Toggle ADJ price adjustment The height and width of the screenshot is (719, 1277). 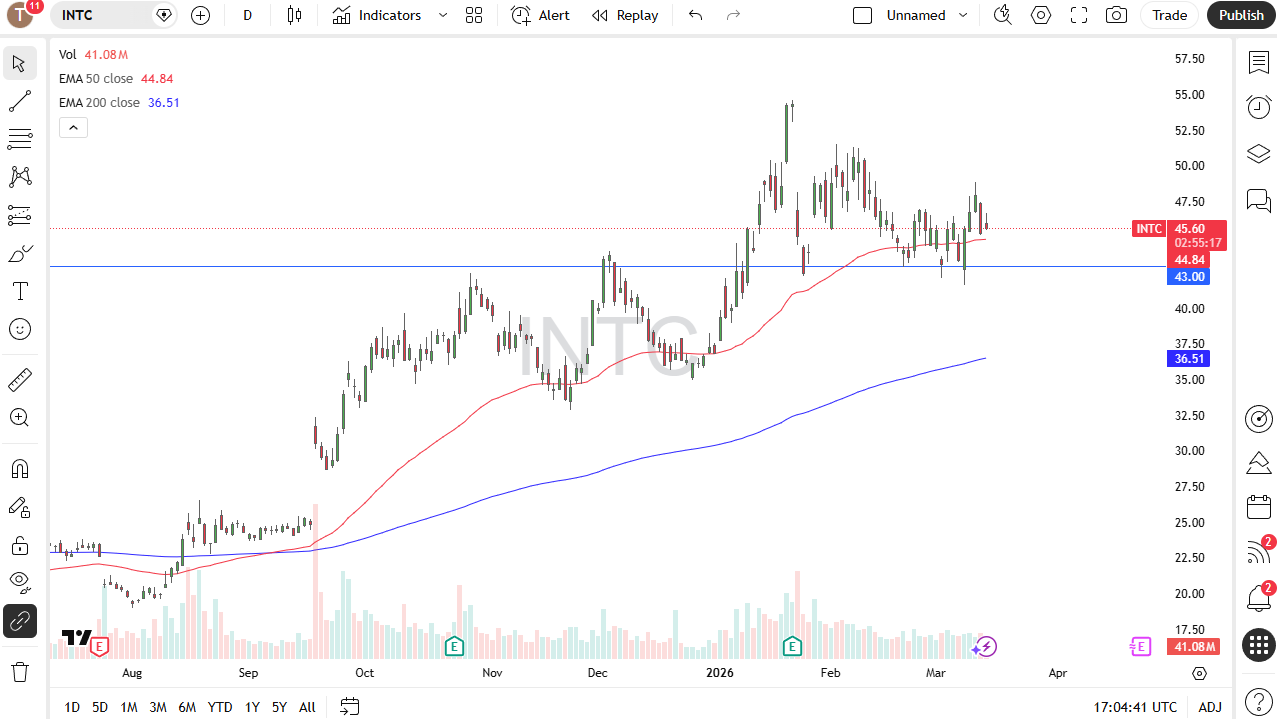point(1210,707)
